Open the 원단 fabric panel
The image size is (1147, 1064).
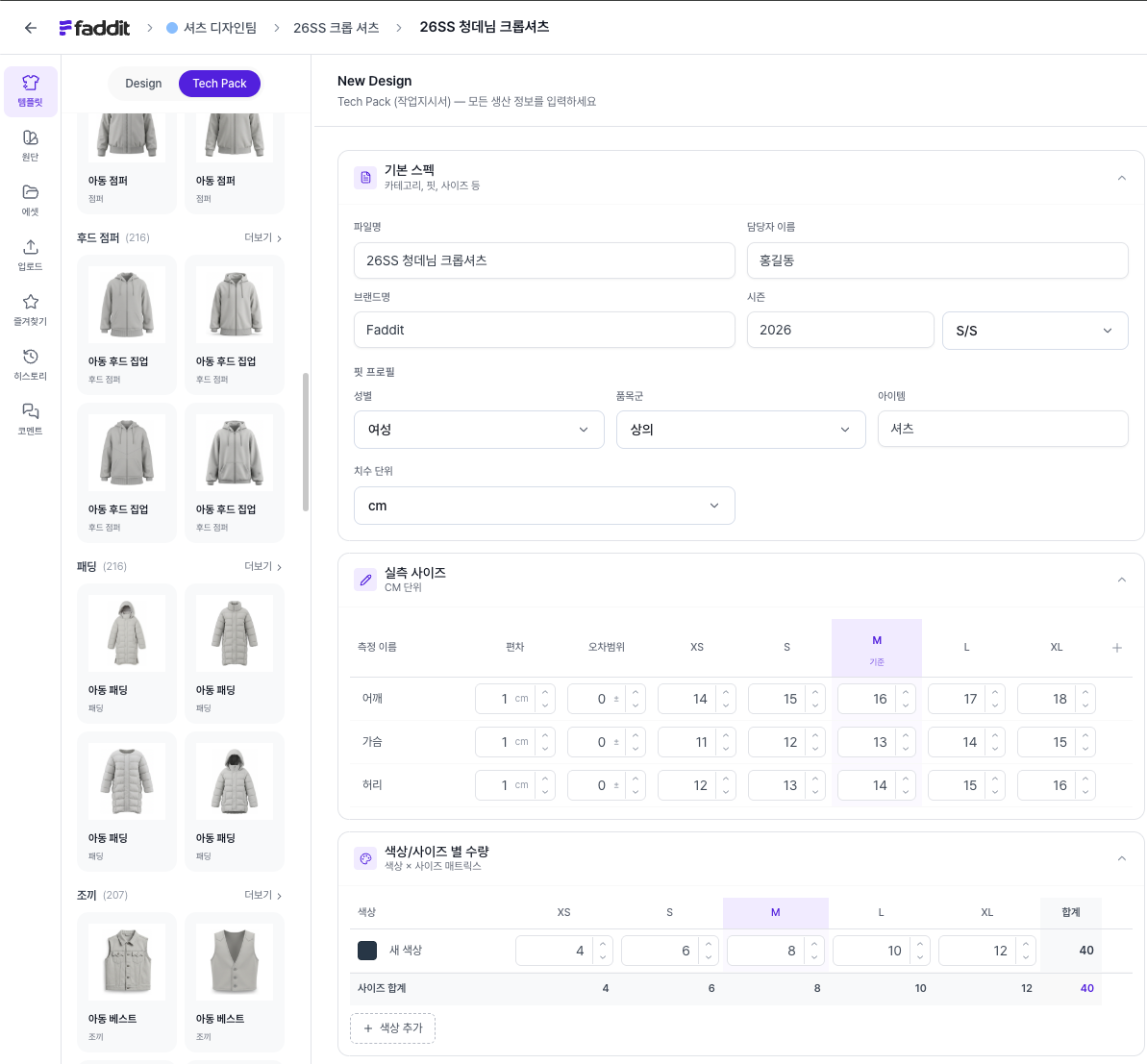(30, 145)
